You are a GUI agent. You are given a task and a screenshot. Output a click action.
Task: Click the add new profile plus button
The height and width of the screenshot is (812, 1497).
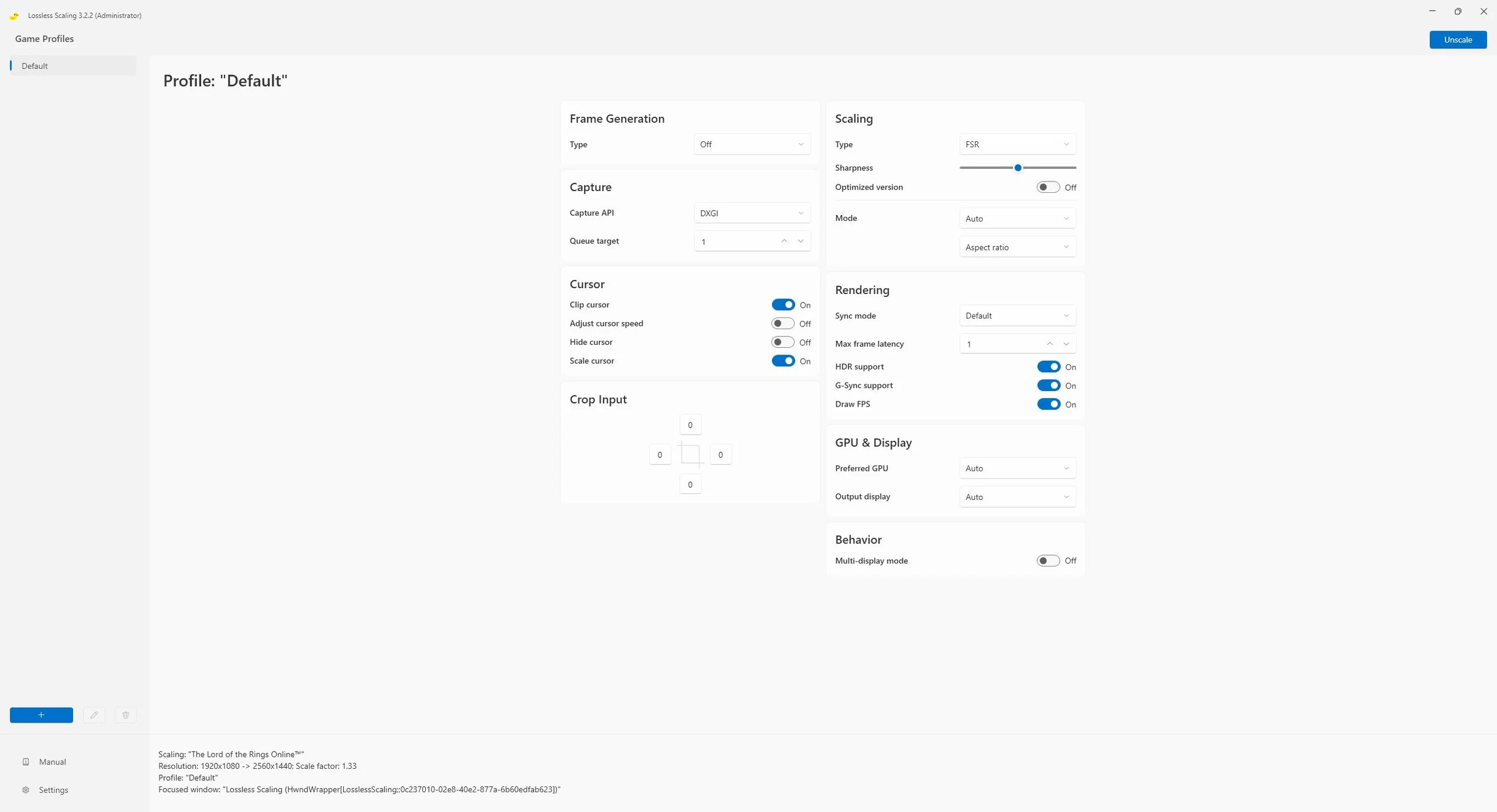(41, 715)
